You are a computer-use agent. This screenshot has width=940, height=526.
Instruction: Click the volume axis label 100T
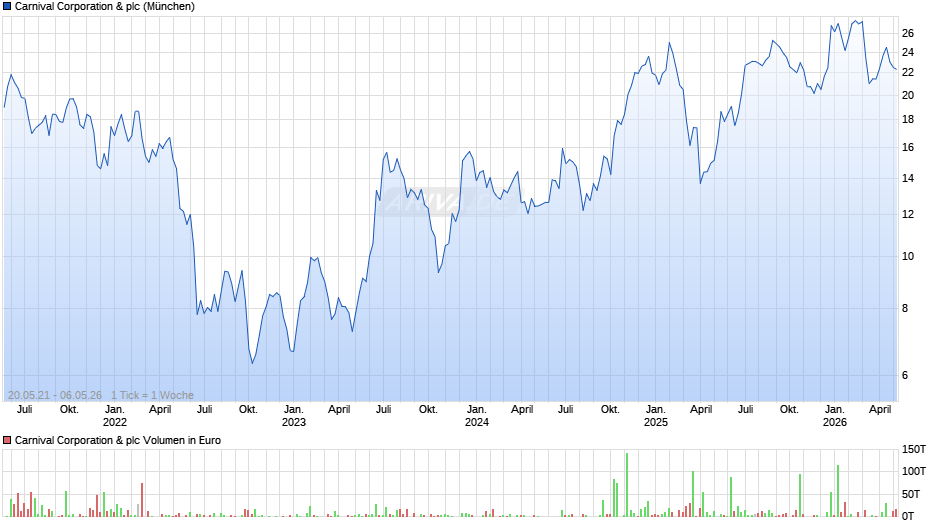click(x=914, y=471)
